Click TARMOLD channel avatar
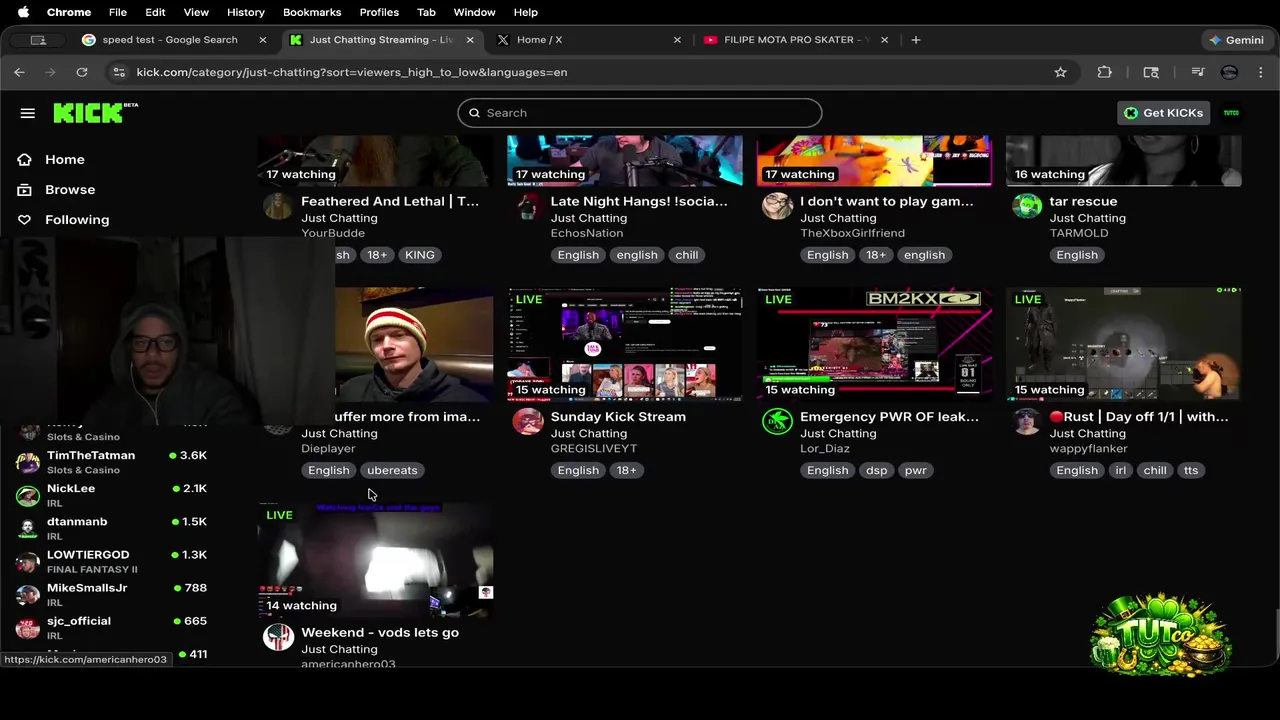This screenshot has width=1280, height=720. coord(1026,206)
